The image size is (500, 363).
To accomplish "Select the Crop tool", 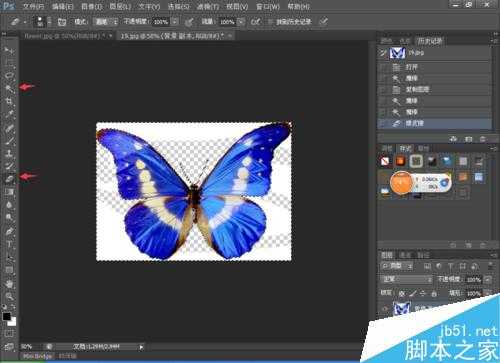I will 9,101.
